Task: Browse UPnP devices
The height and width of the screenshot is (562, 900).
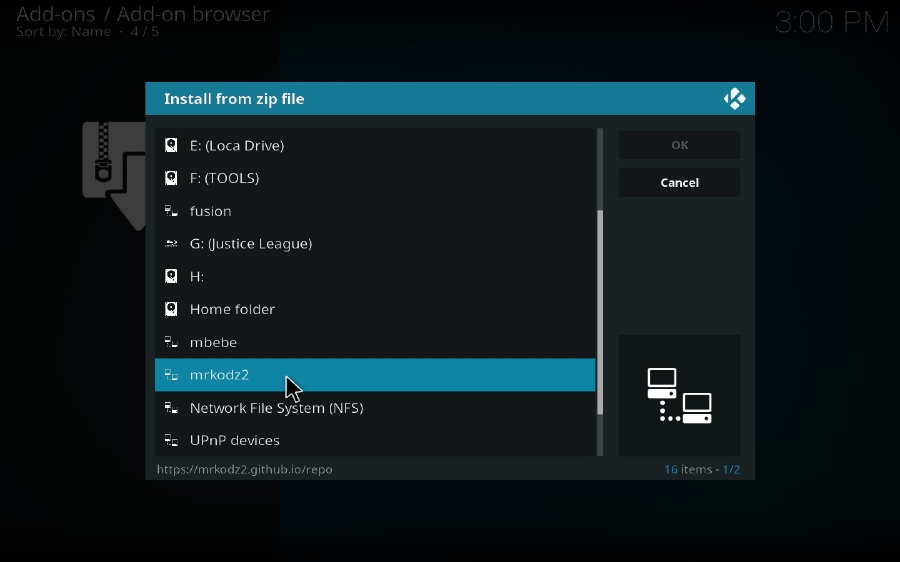Action: 235,440
